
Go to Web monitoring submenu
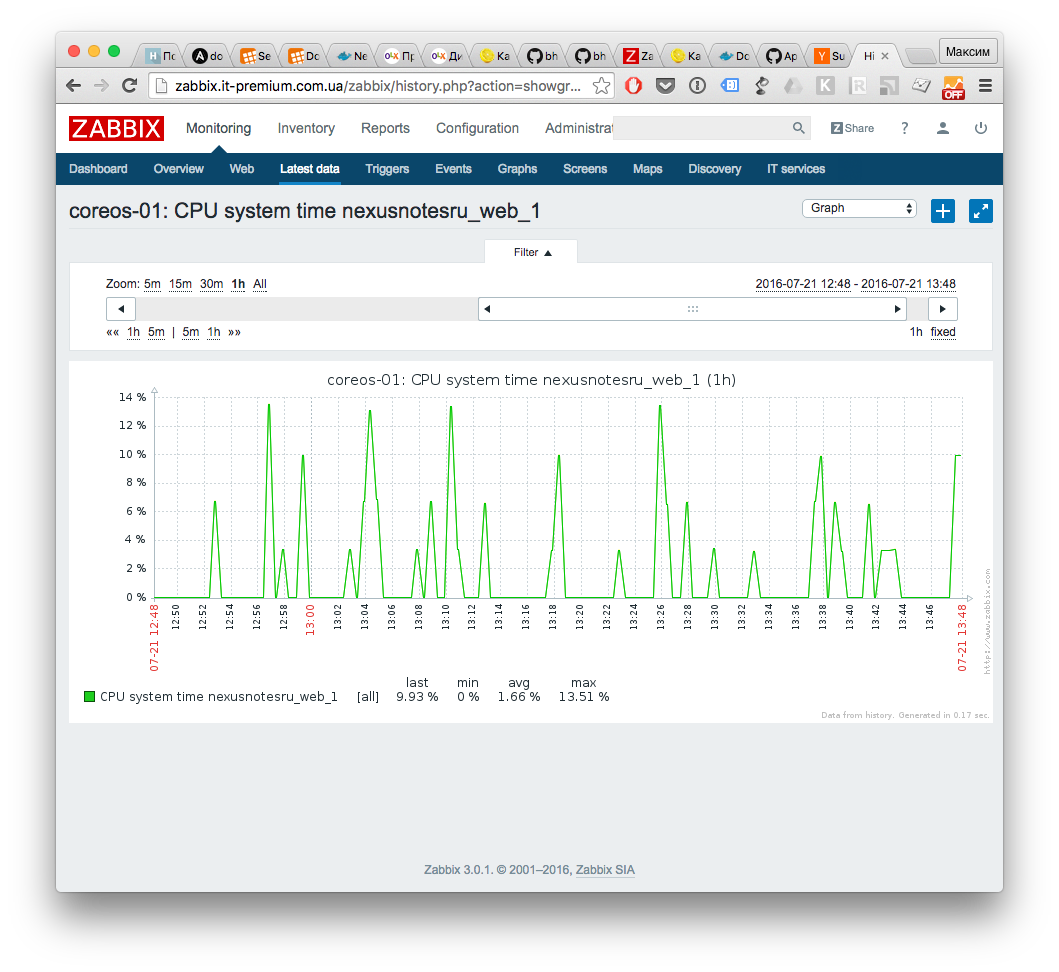[242, 169]
